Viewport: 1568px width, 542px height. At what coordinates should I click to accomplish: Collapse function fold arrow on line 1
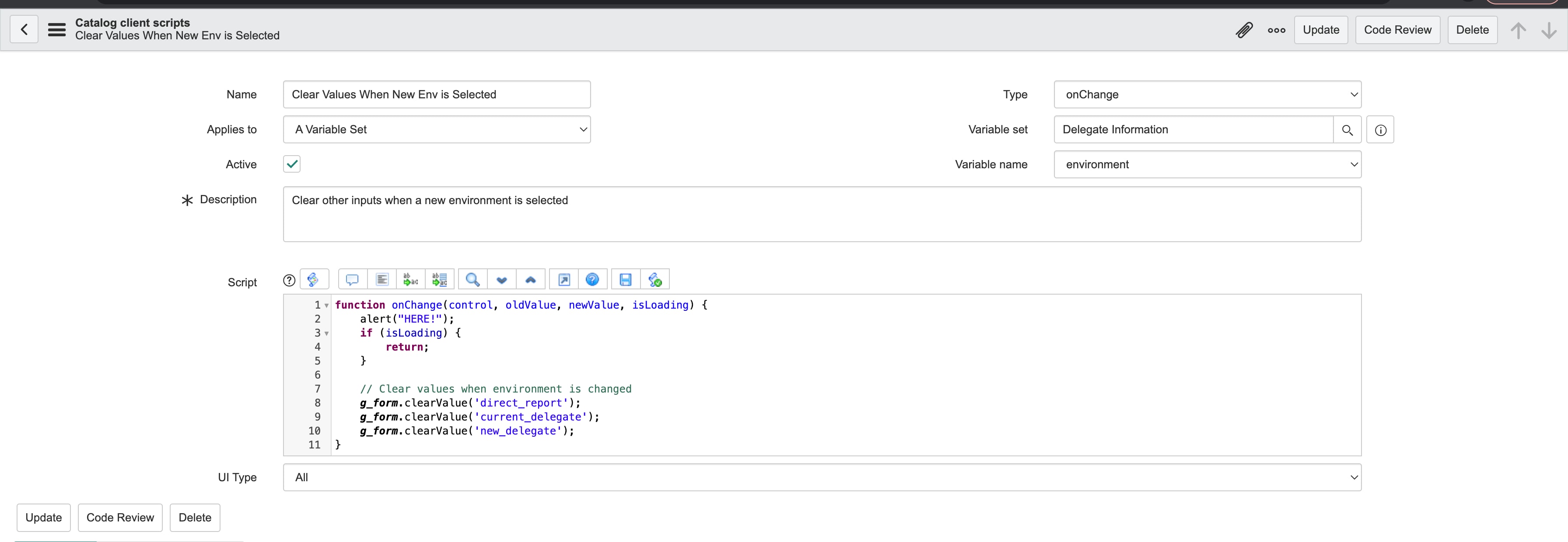327,306
